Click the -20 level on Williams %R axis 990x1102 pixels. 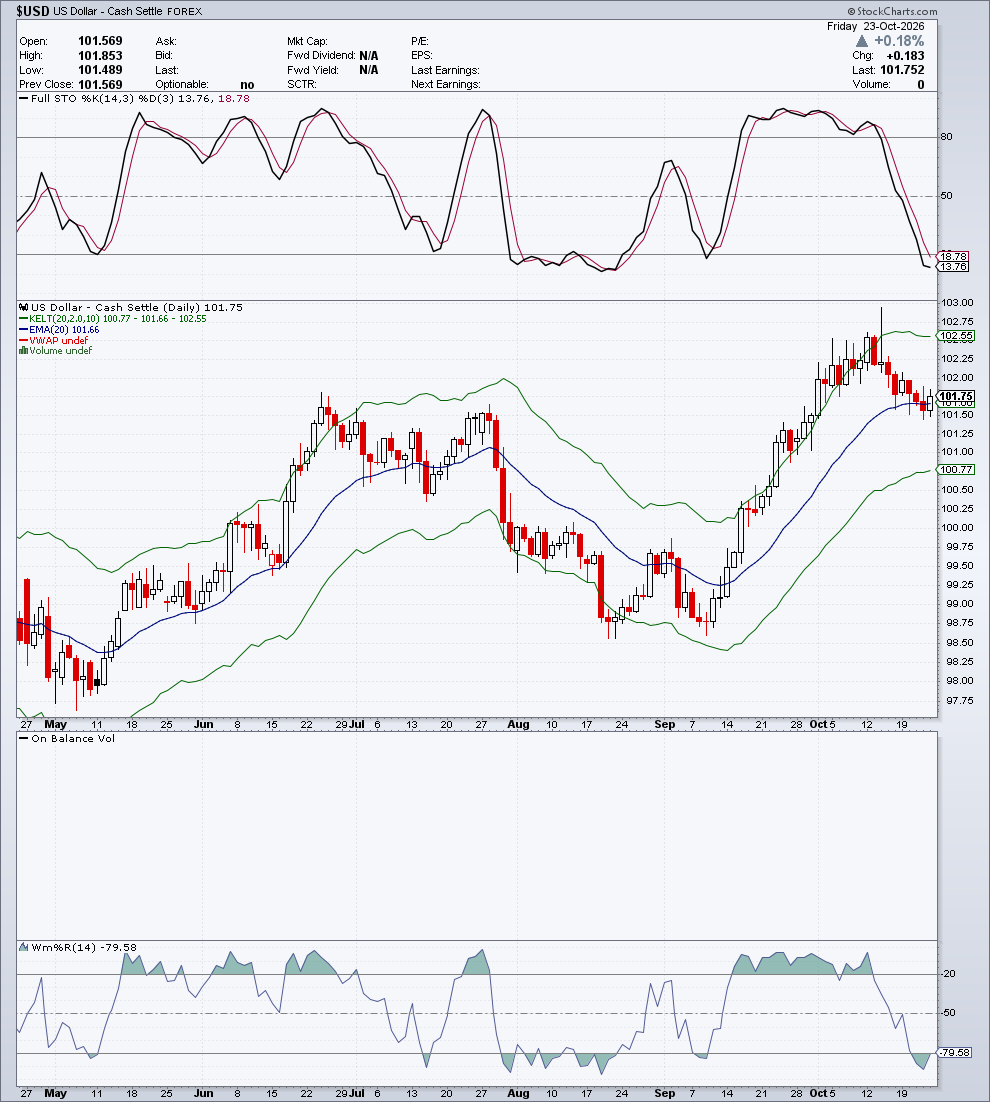click(948, 973)
